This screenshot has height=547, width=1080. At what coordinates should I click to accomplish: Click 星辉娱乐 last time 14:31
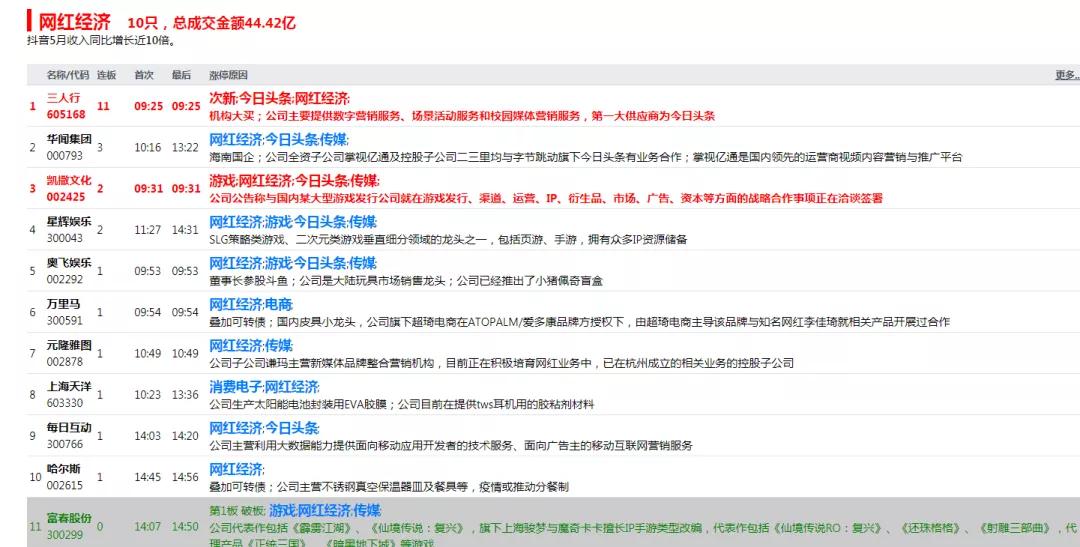185,229
